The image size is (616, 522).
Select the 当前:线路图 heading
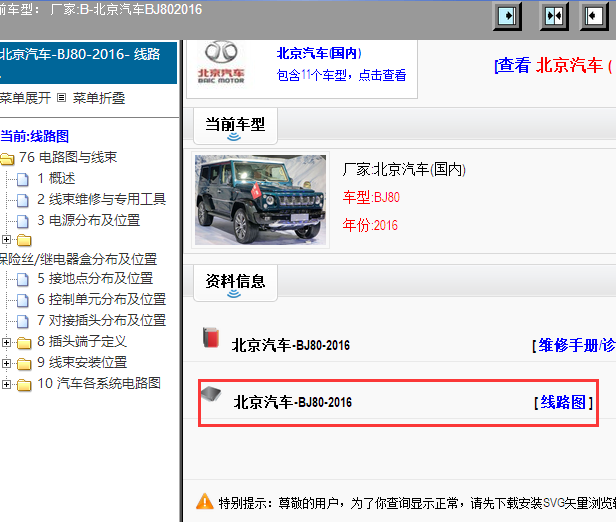(x=35, y=136)
